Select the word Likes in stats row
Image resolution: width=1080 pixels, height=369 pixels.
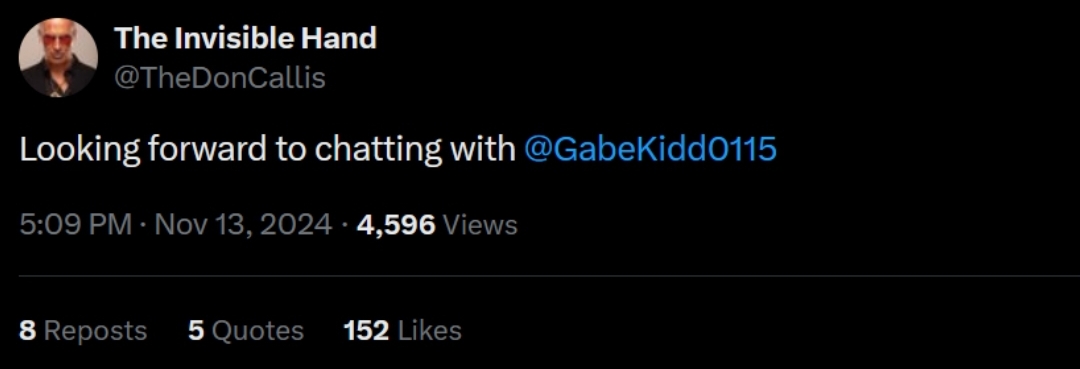click(430, 331)
